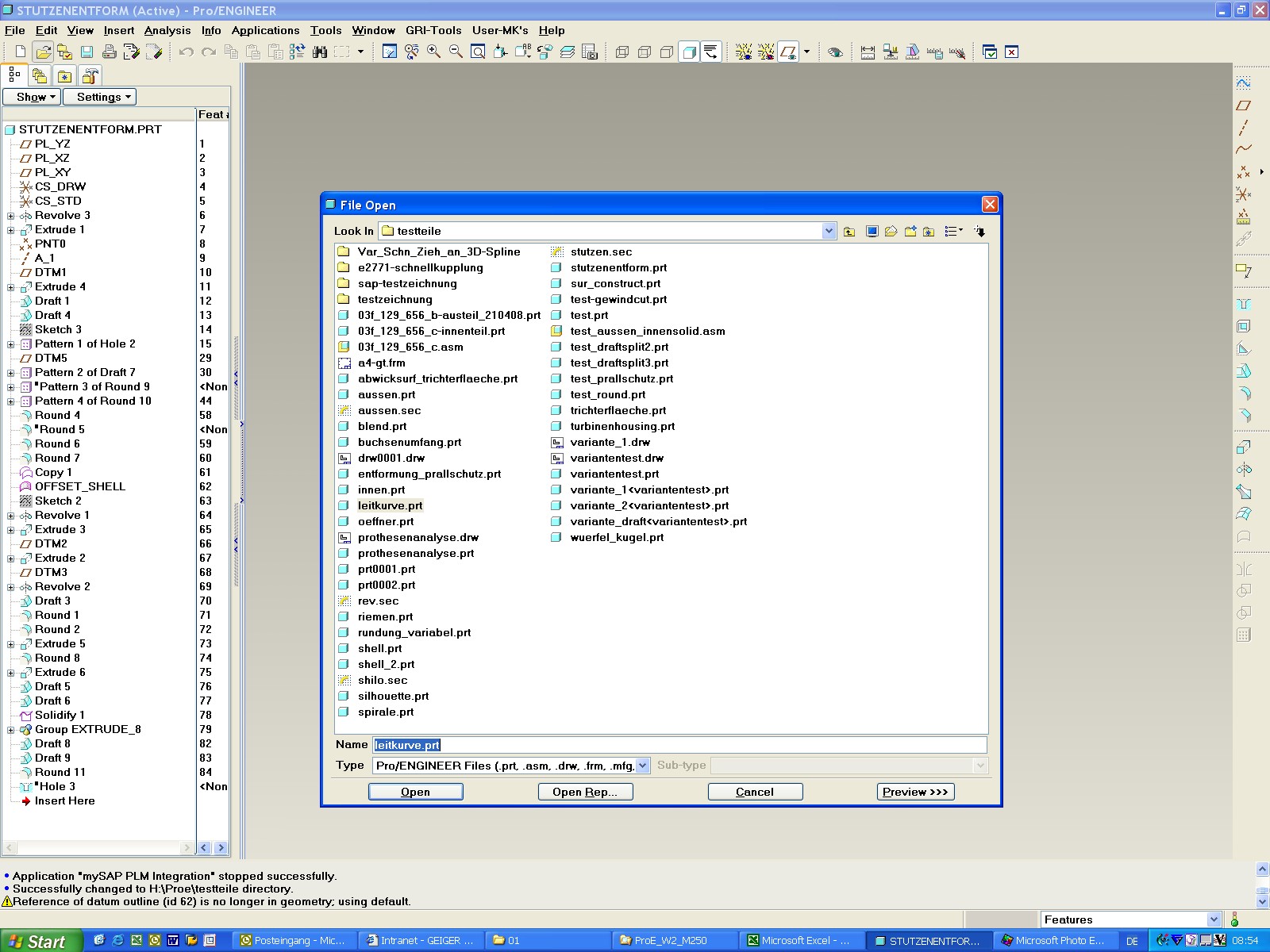Viewport: 1270px width, 952px height.
Task: Open the Applications menu
Action: pos(265,30)
